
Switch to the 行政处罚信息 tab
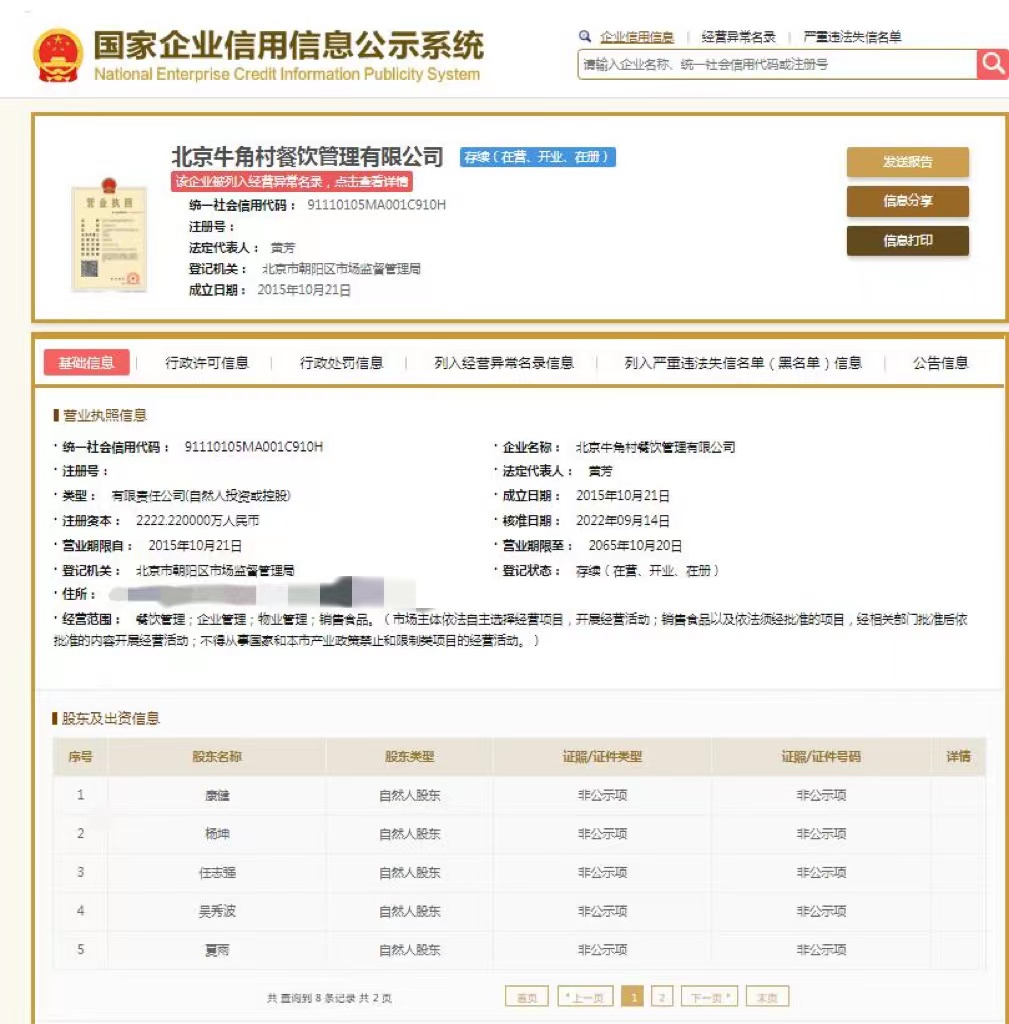point(342,363)
